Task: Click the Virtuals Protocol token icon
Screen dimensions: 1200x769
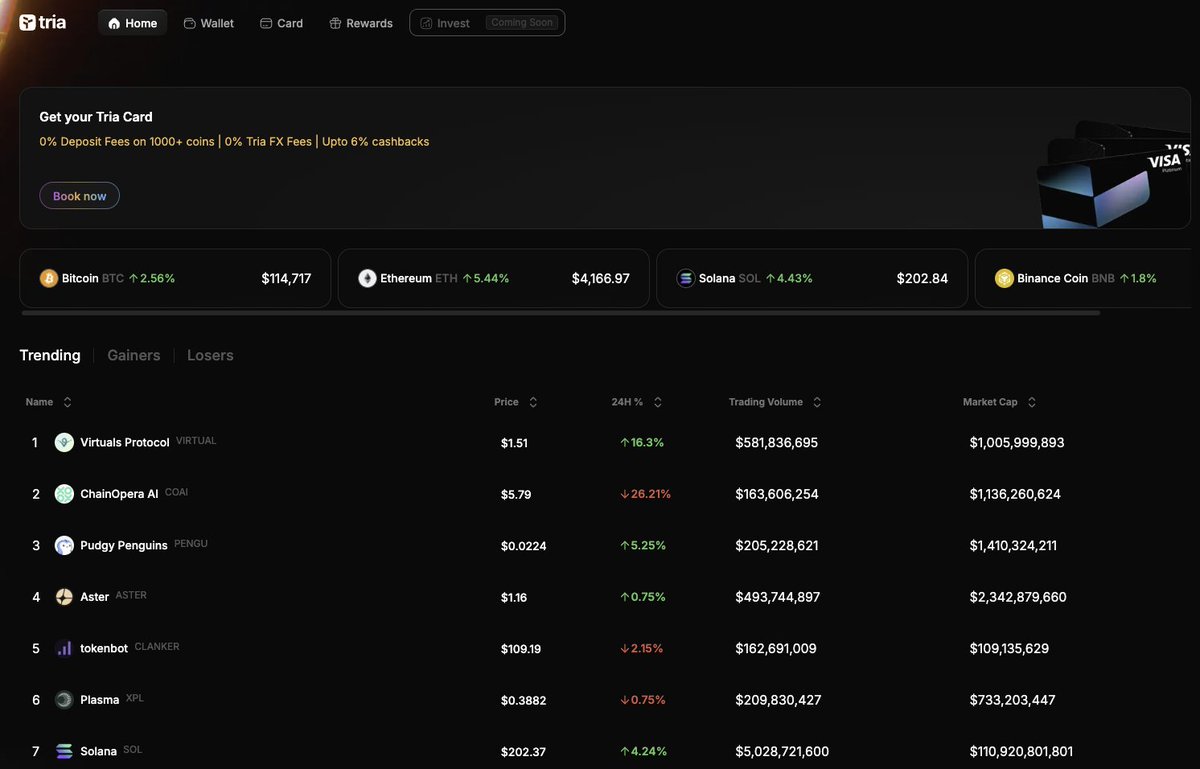Action: pyautogui.click(x=64, y=441)
